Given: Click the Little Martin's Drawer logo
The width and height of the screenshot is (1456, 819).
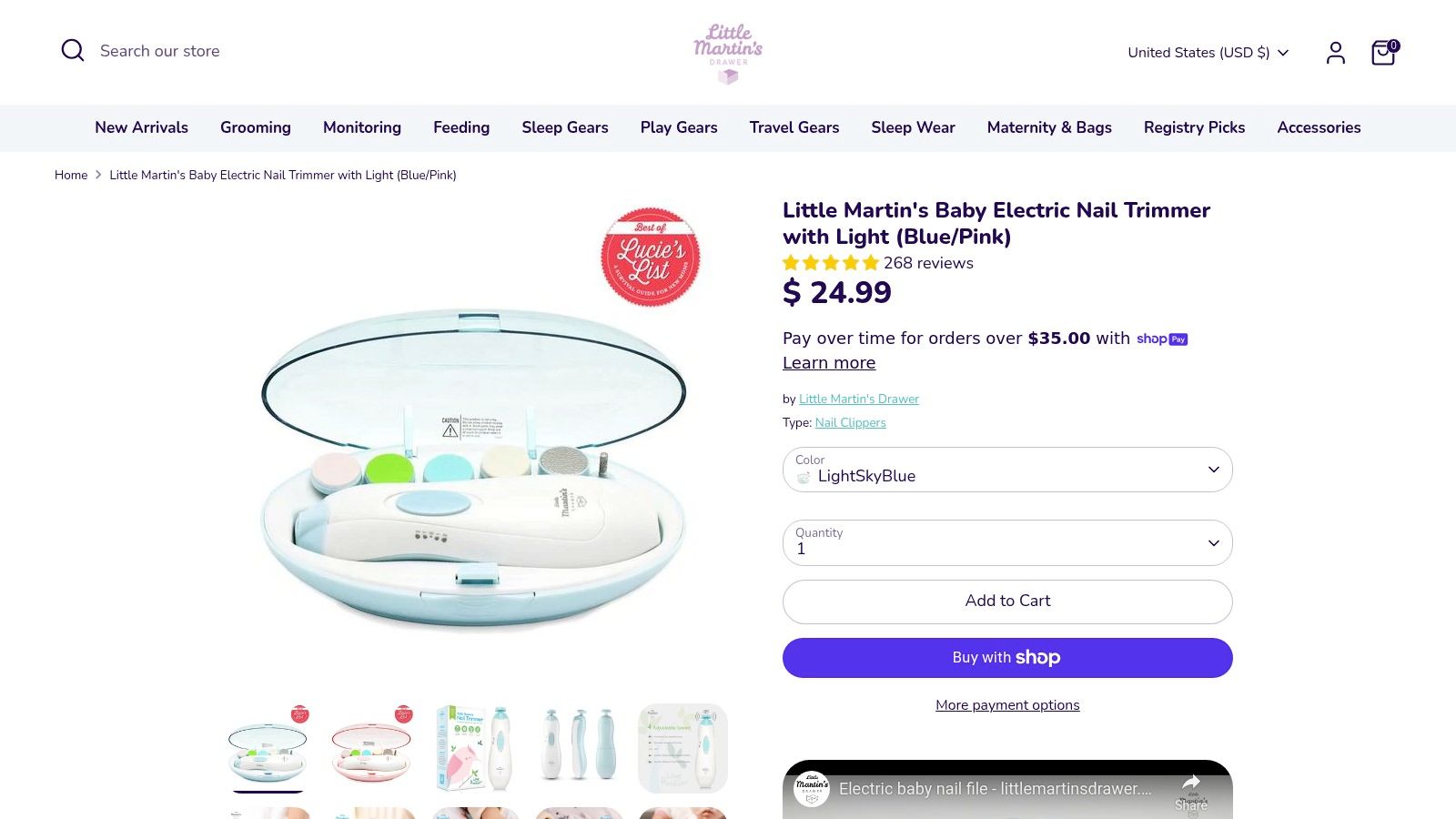Looking at the screenshot, I should pyautogui.click(x=728, y=52).
